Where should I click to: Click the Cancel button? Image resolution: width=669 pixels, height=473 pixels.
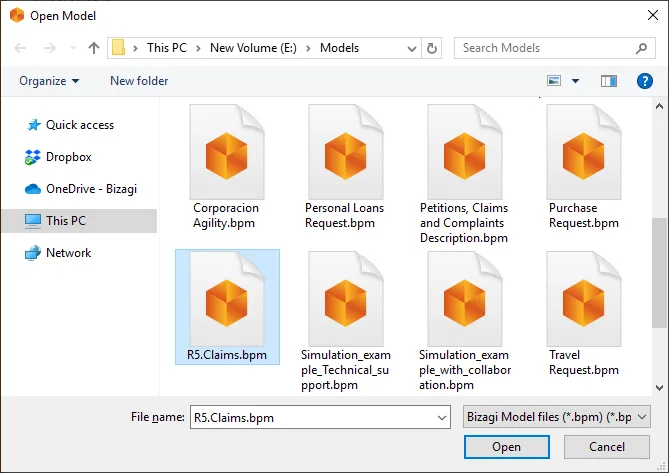point(607,447)
